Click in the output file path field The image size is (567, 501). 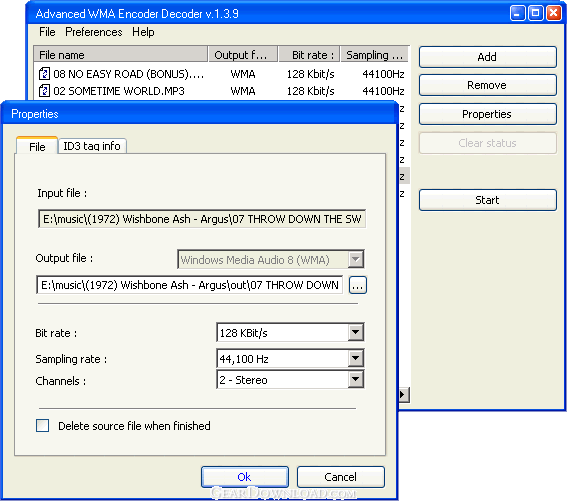click(x=189, y=285)
